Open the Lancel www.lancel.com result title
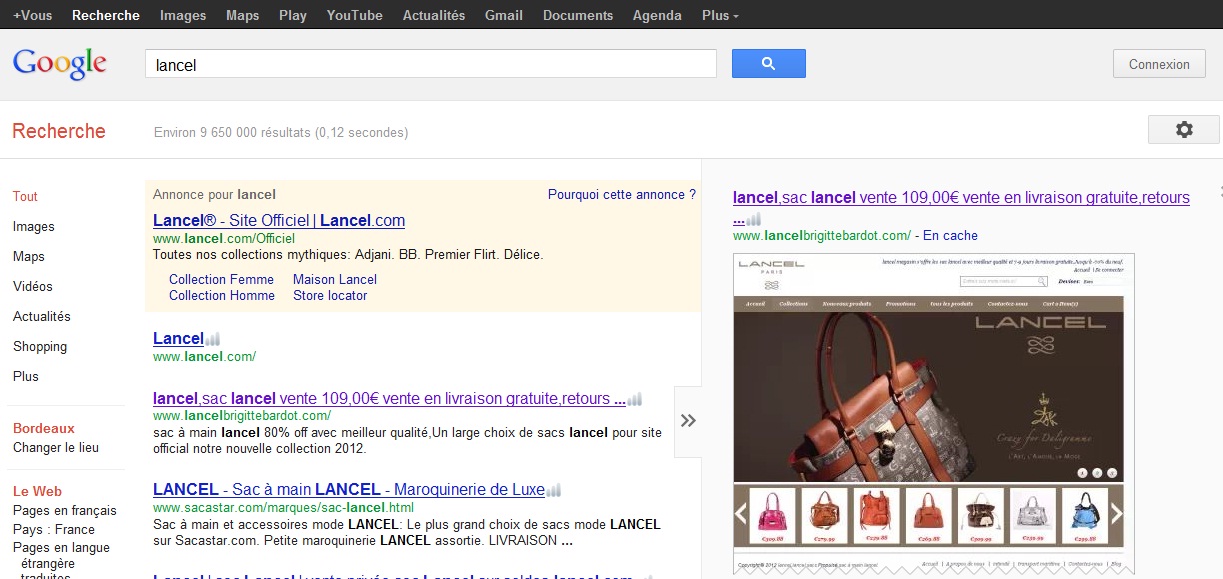 178,339
